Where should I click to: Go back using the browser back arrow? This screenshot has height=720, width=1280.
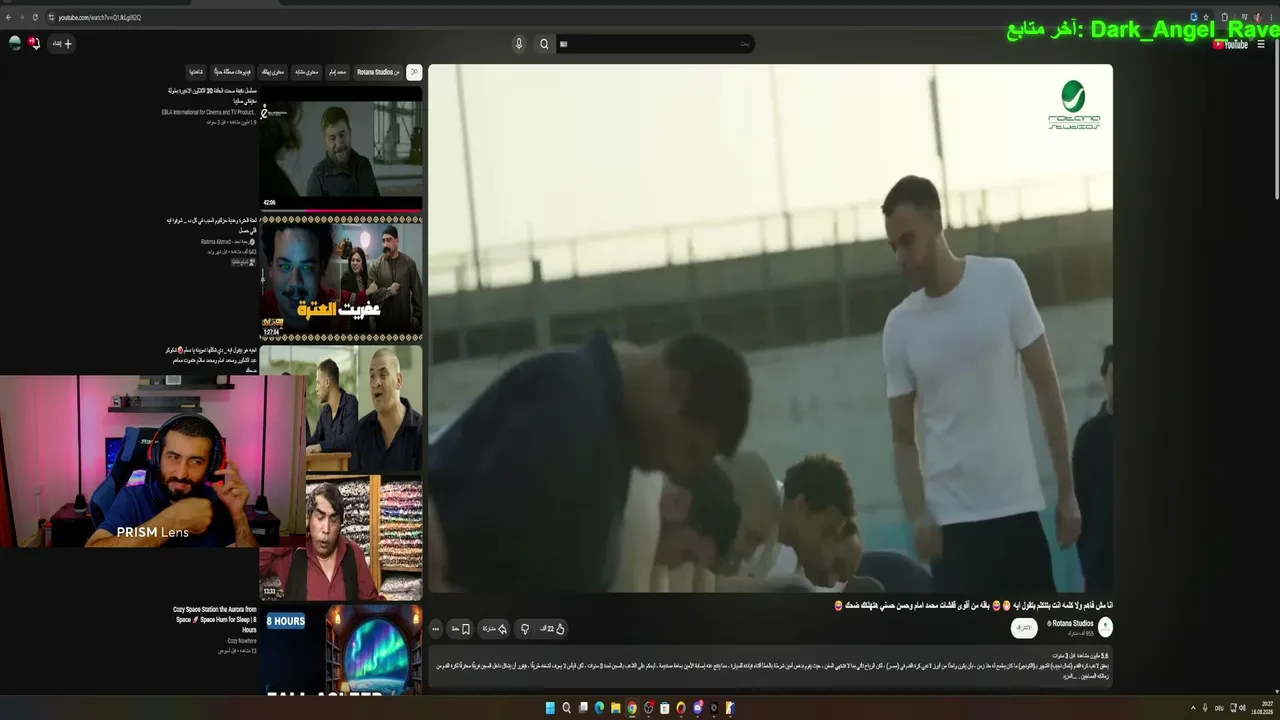(9, 17)
